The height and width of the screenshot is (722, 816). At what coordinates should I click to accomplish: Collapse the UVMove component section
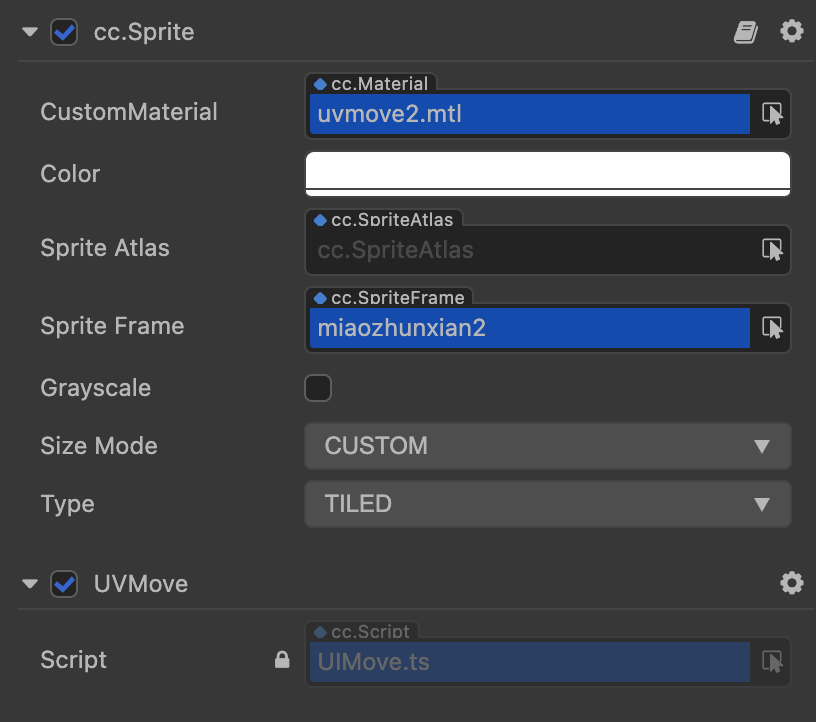pyautogui.click(x=30, y=583)
